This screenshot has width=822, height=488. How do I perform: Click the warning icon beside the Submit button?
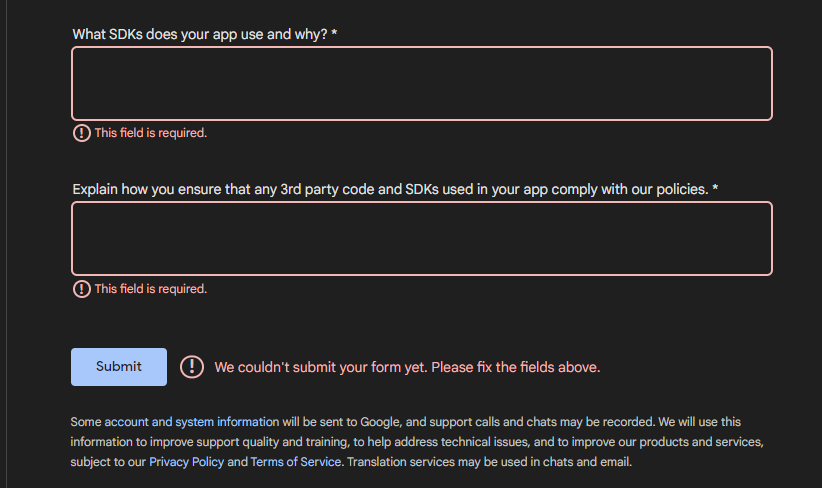(191, 367)
